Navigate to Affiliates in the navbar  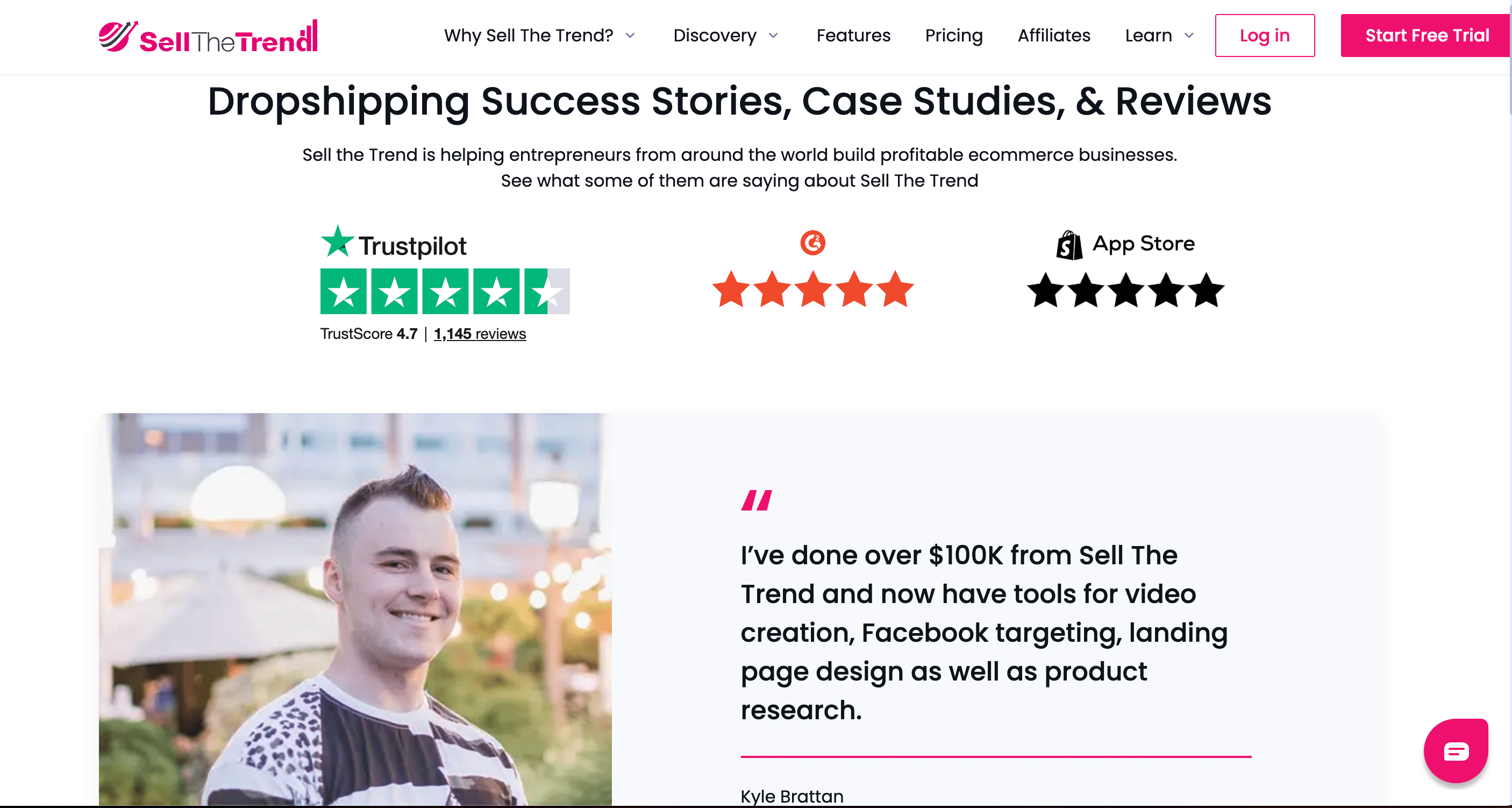tap(1053, 36)
